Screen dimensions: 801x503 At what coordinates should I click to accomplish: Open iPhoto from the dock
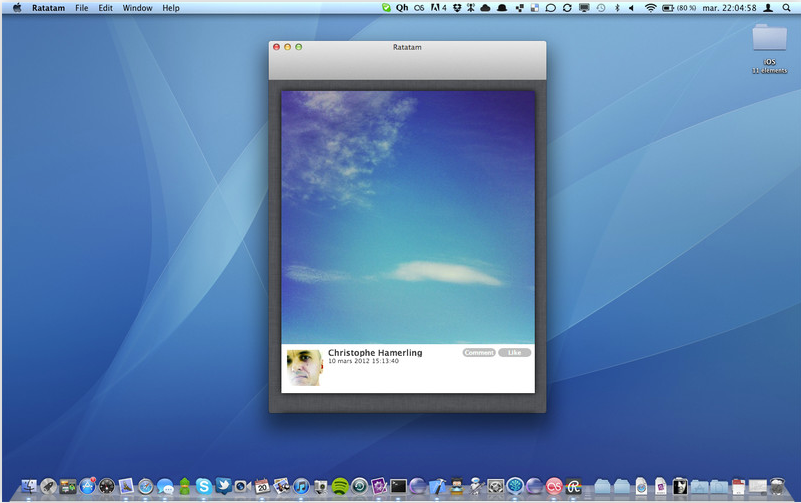pos(281,486)
